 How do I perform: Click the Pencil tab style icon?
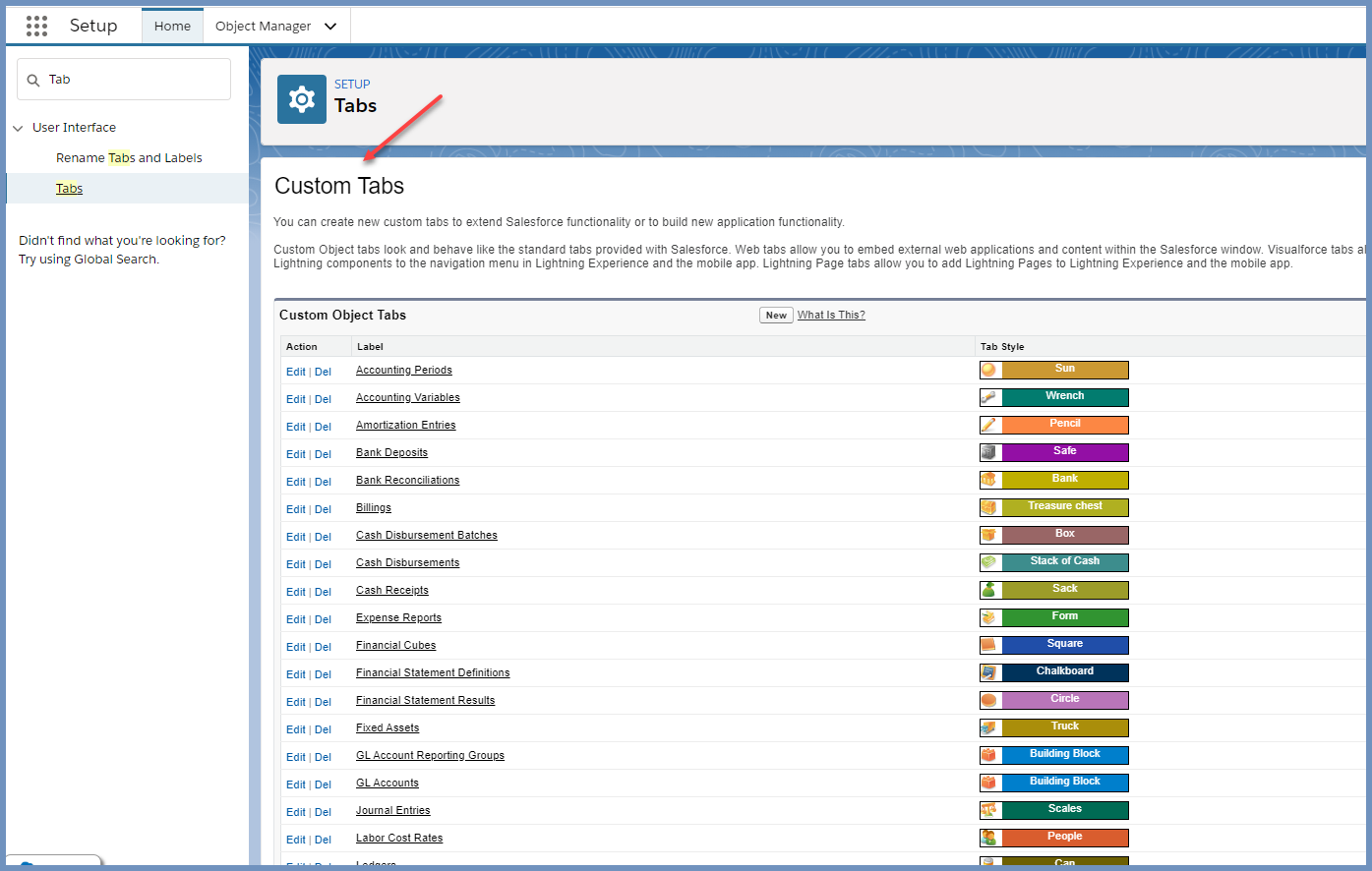990,425
